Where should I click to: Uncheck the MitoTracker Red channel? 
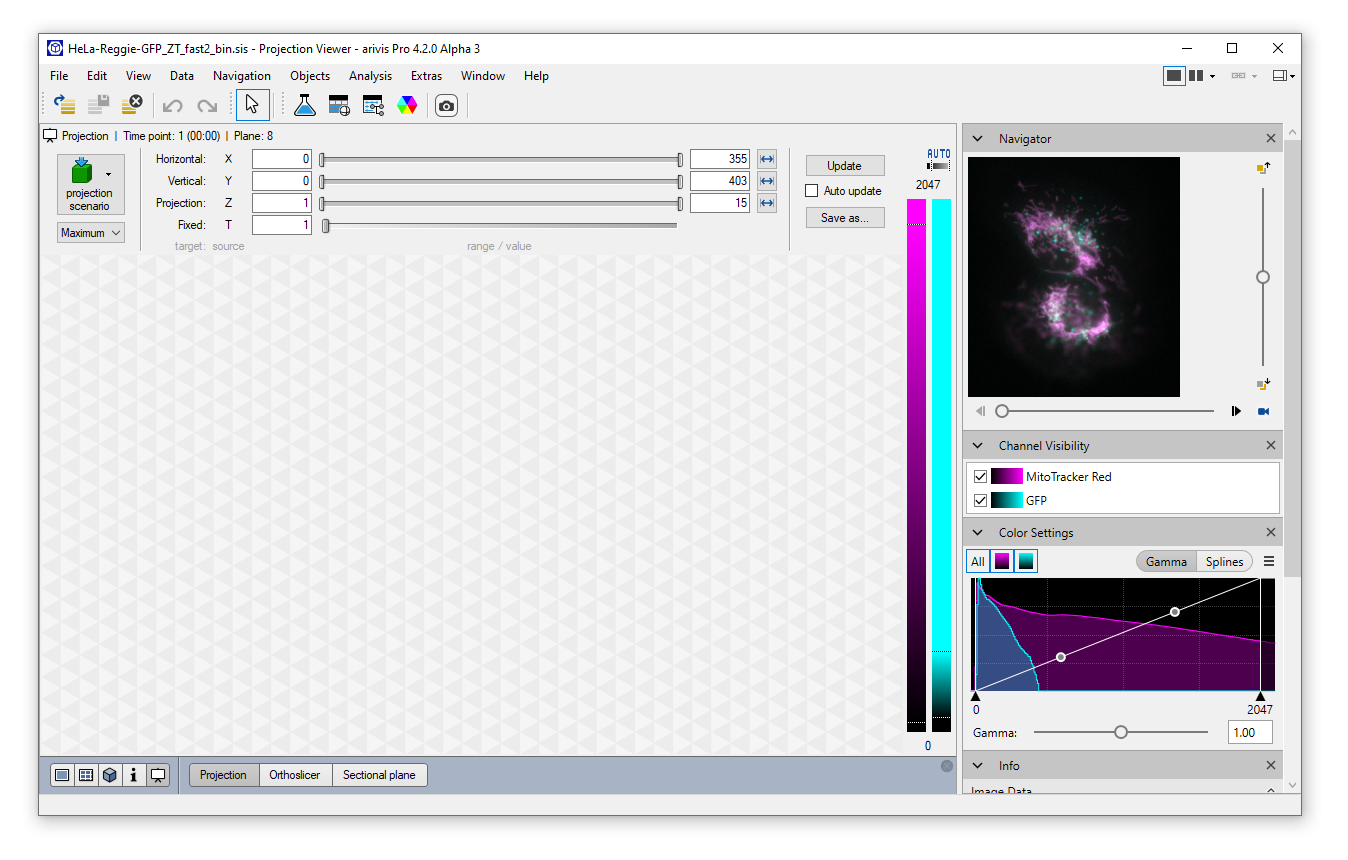point(980,476)
